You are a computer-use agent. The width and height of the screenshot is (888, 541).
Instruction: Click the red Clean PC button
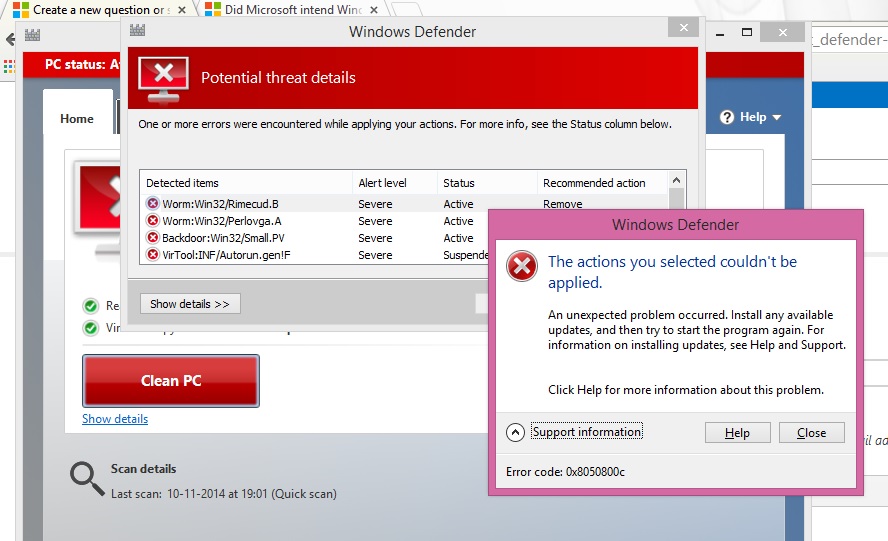tap(171, 381)
